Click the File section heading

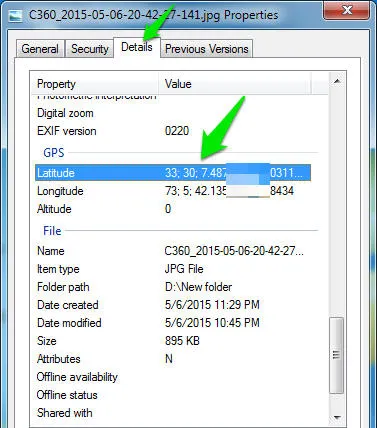[52, 231]
